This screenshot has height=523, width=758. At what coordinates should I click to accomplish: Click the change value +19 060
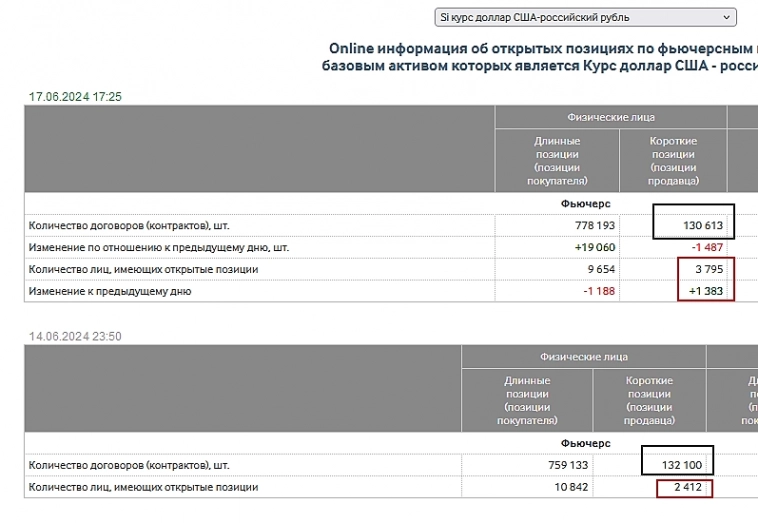click(594, 247)
